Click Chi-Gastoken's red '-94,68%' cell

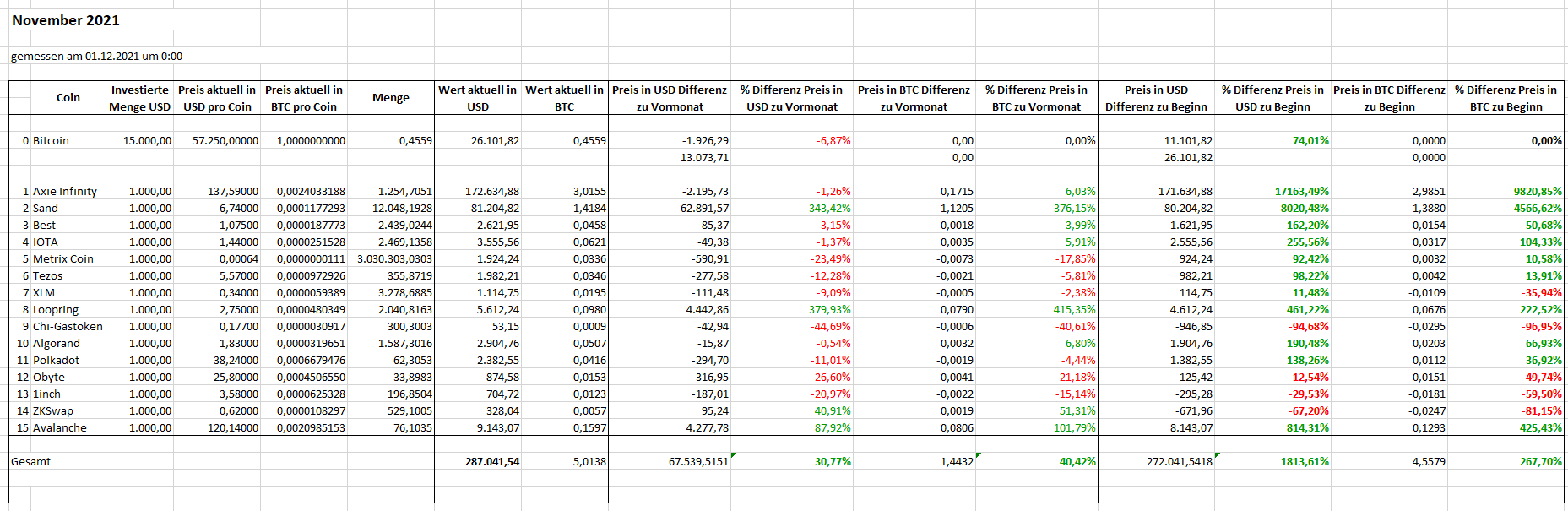(1308, 327)
